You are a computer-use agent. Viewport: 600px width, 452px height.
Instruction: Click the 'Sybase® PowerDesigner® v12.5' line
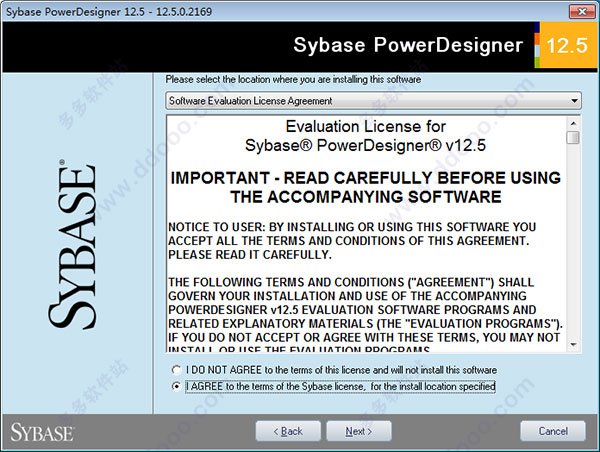click(365, 145)
